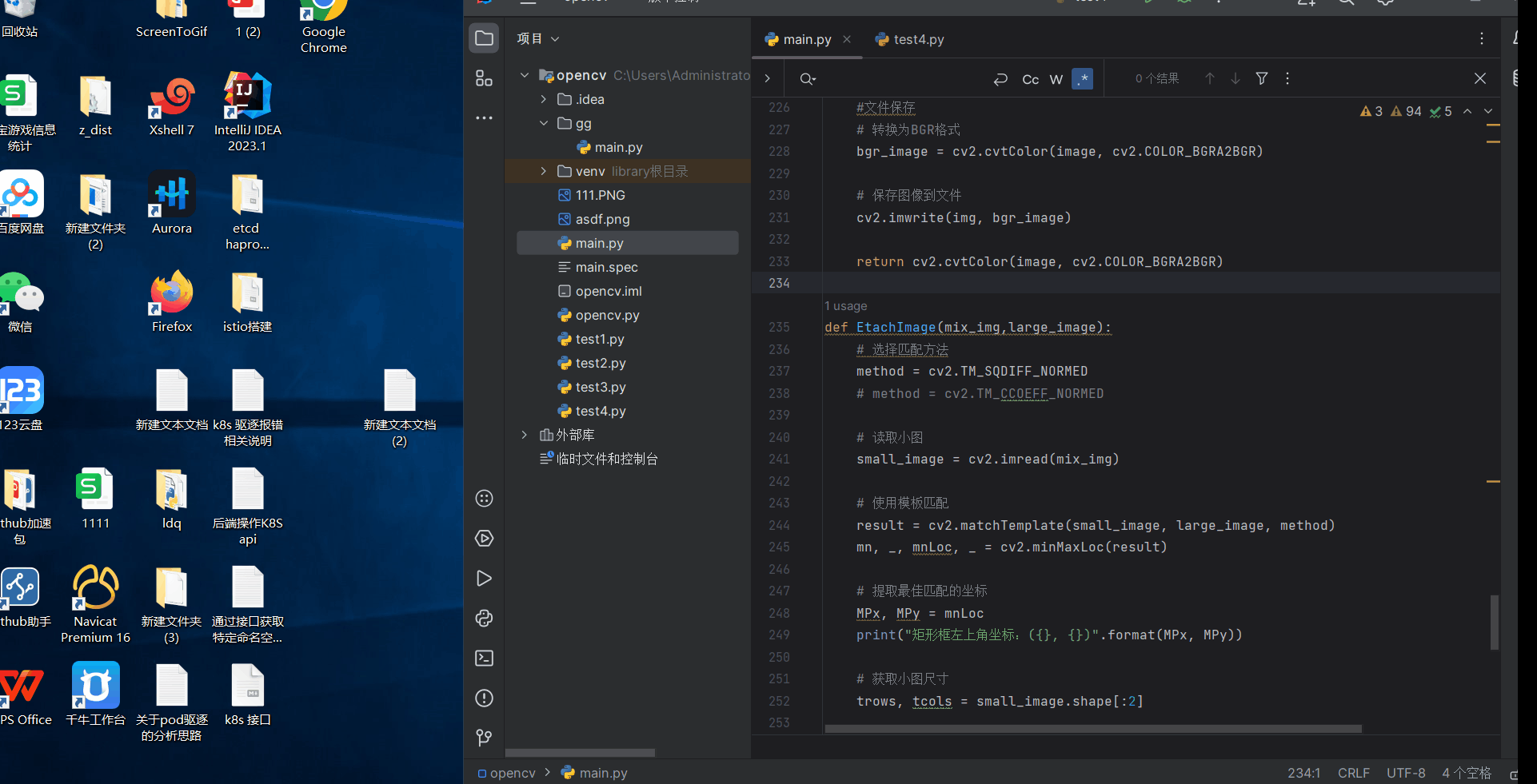Viewport: 1537px width, 784px height.
Task: Open the editor tab options kebab menu
Action: pyautogui.click(x=1481, y=38)
